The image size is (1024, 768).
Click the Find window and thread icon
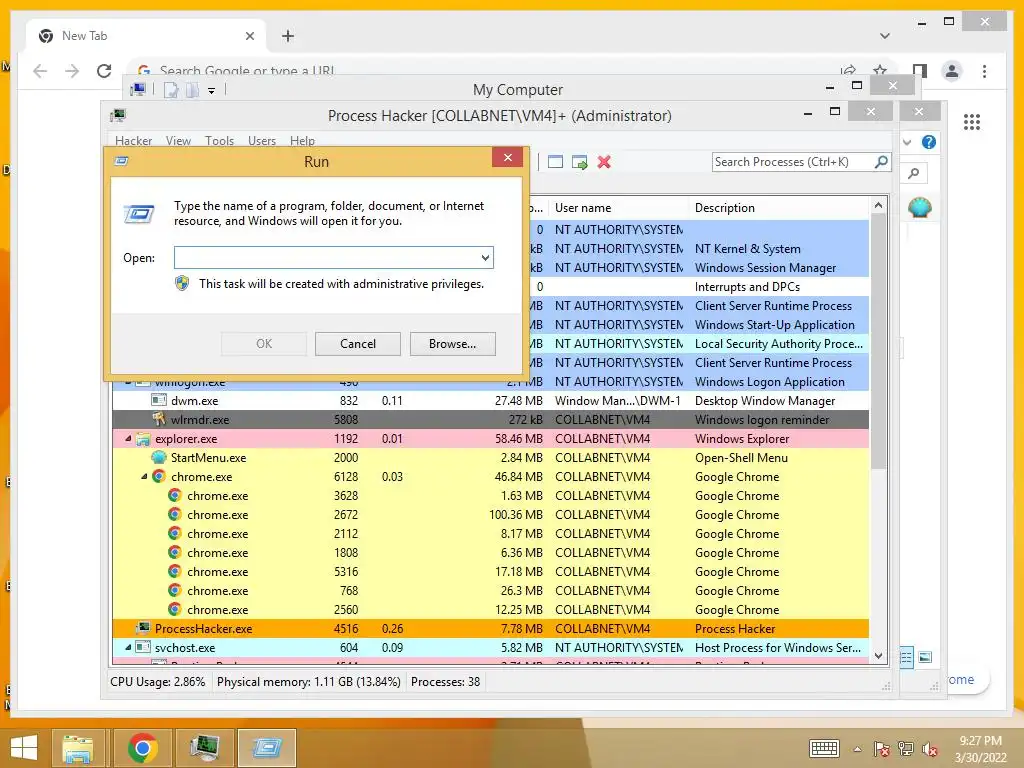click(579, 162)
